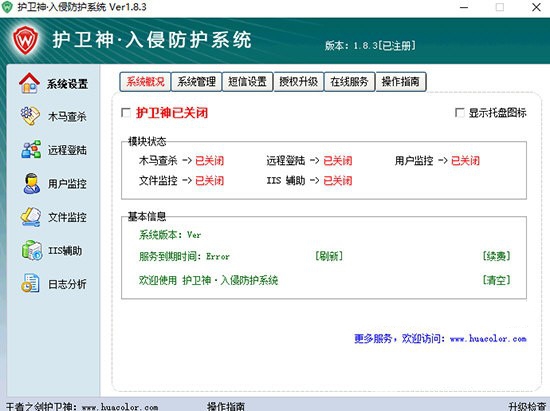Select the 短信设置 tab
The width and height of the screenshot is (550, 411).
pos(248,82)
